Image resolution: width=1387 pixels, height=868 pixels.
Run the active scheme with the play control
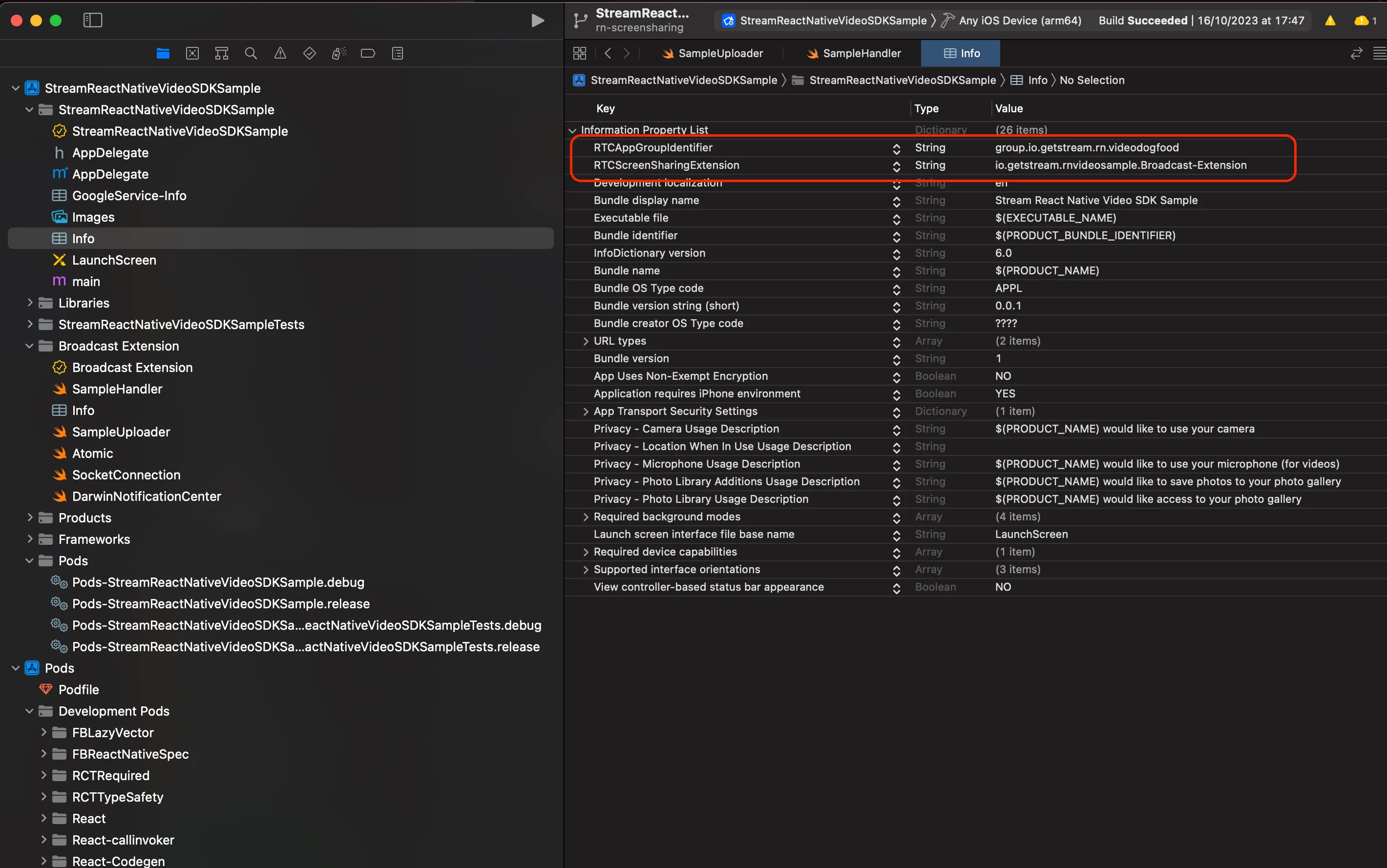[538, 20]
